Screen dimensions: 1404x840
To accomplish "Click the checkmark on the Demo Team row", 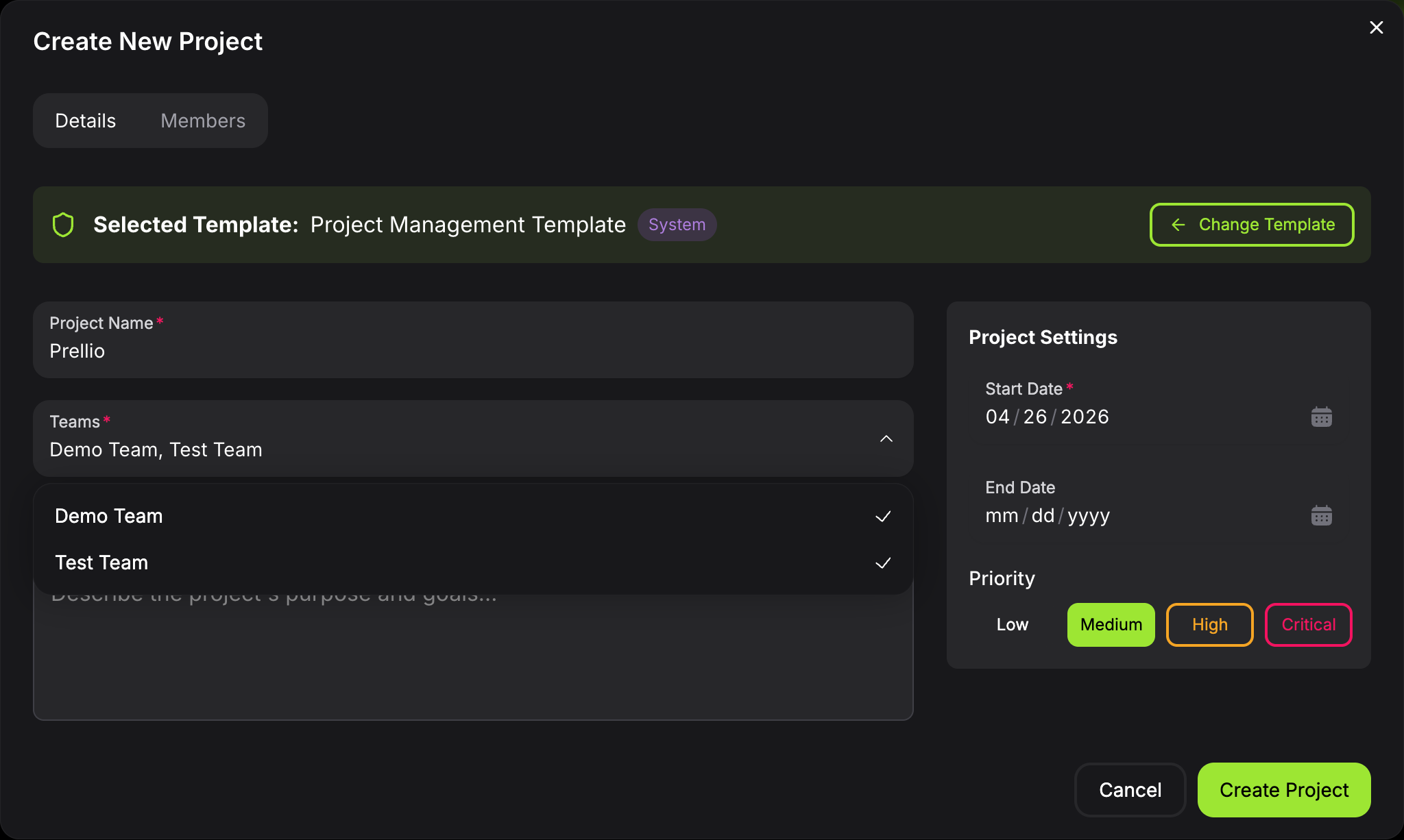I will pos(883,516).
